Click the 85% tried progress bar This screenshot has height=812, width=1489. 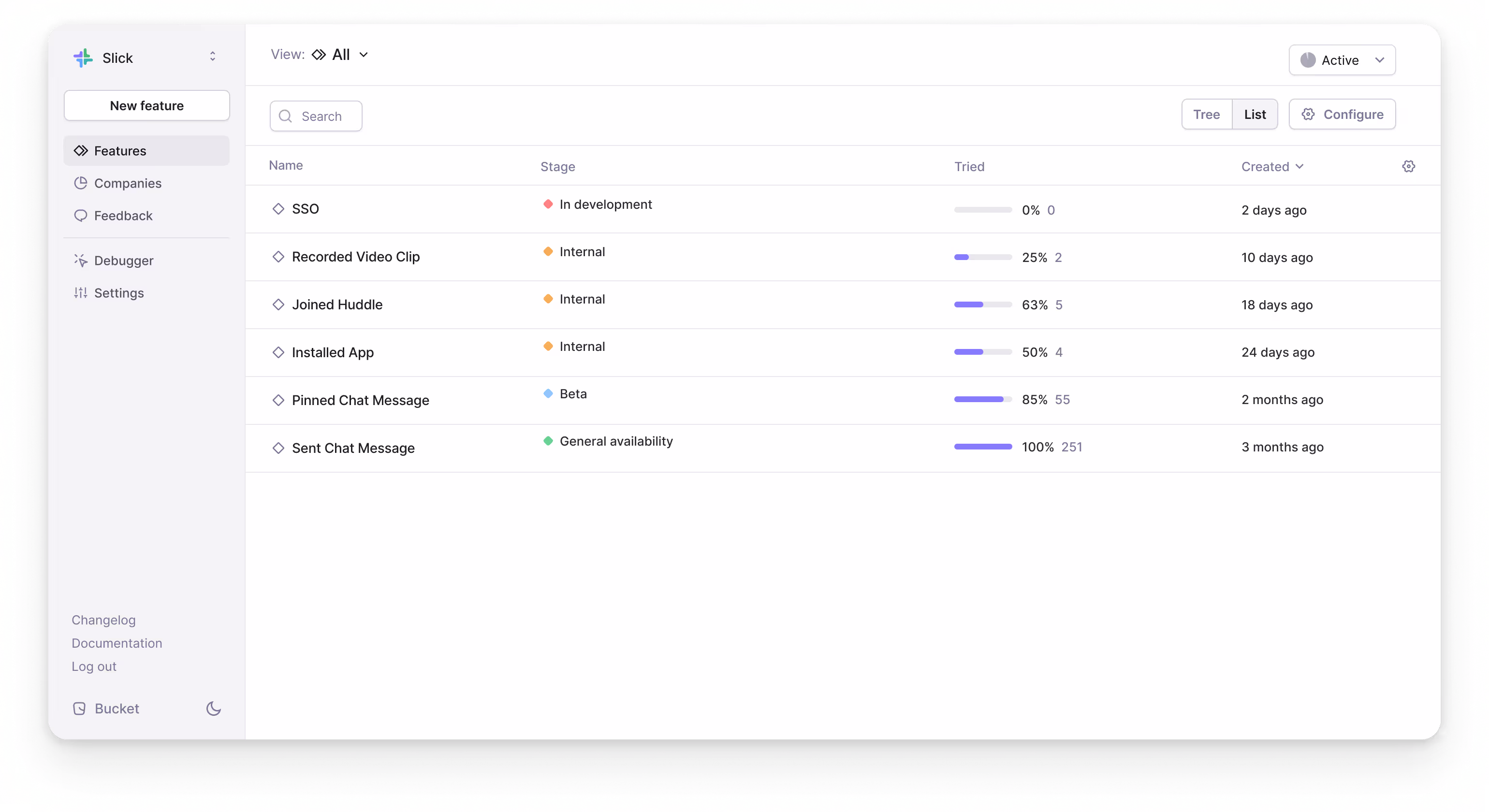983,399
